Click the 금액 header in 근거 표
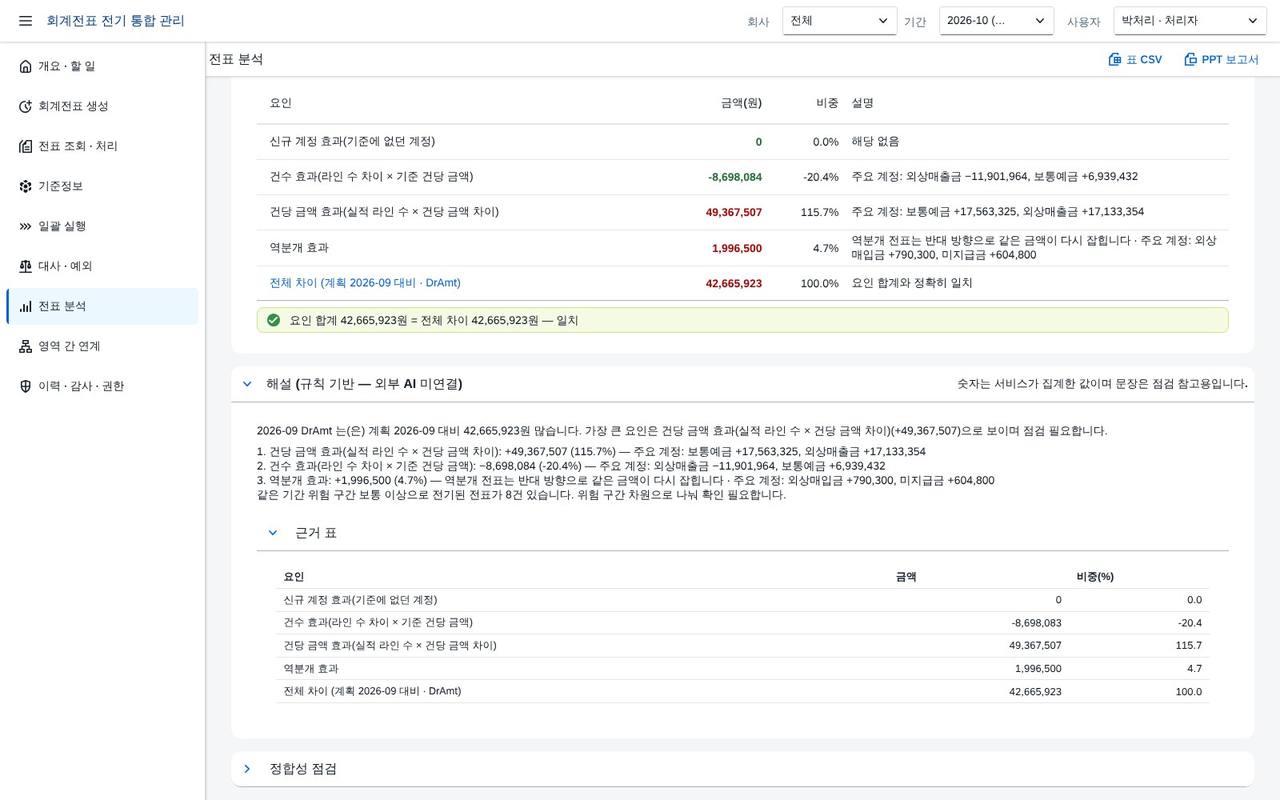This screenshot has width=1280, height=800. coord(906,577)
